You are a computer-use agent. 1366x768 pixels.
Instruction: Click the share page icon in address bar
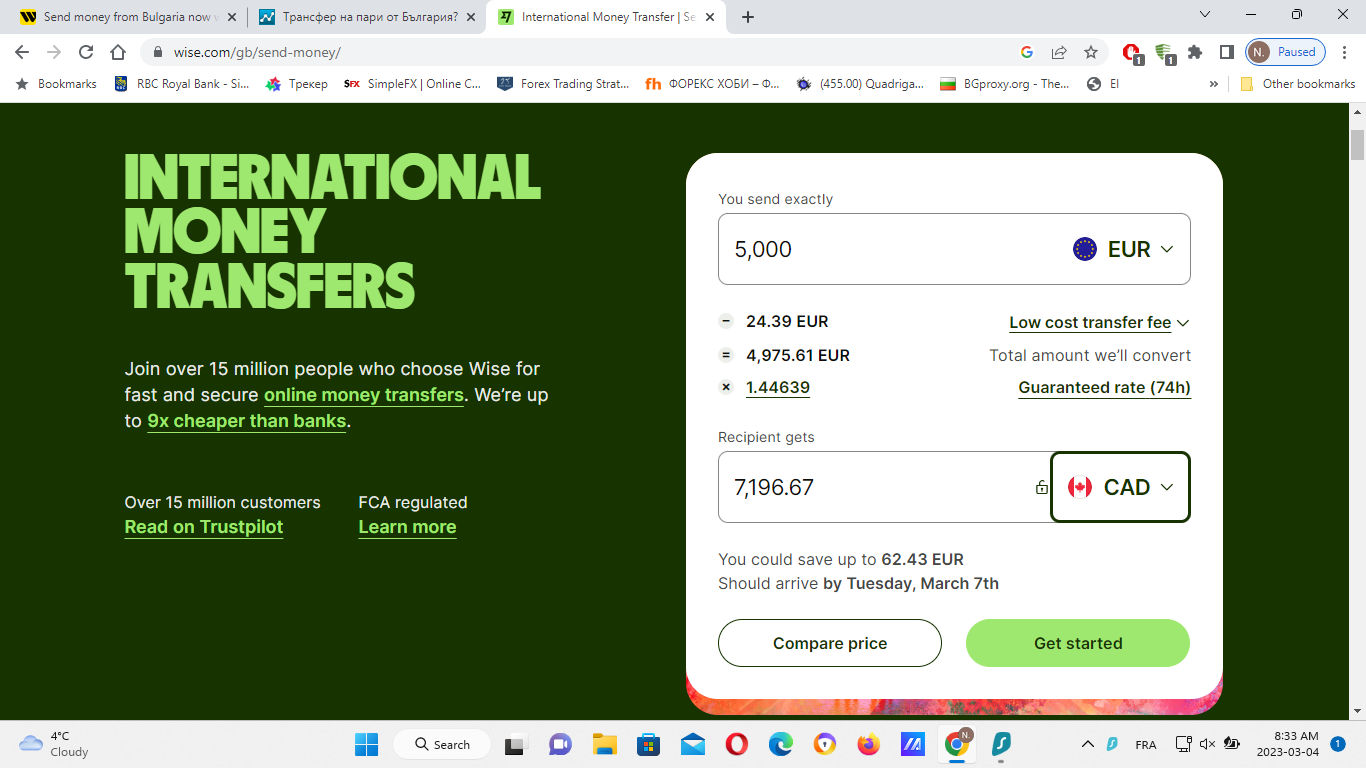coord(1059,52)
